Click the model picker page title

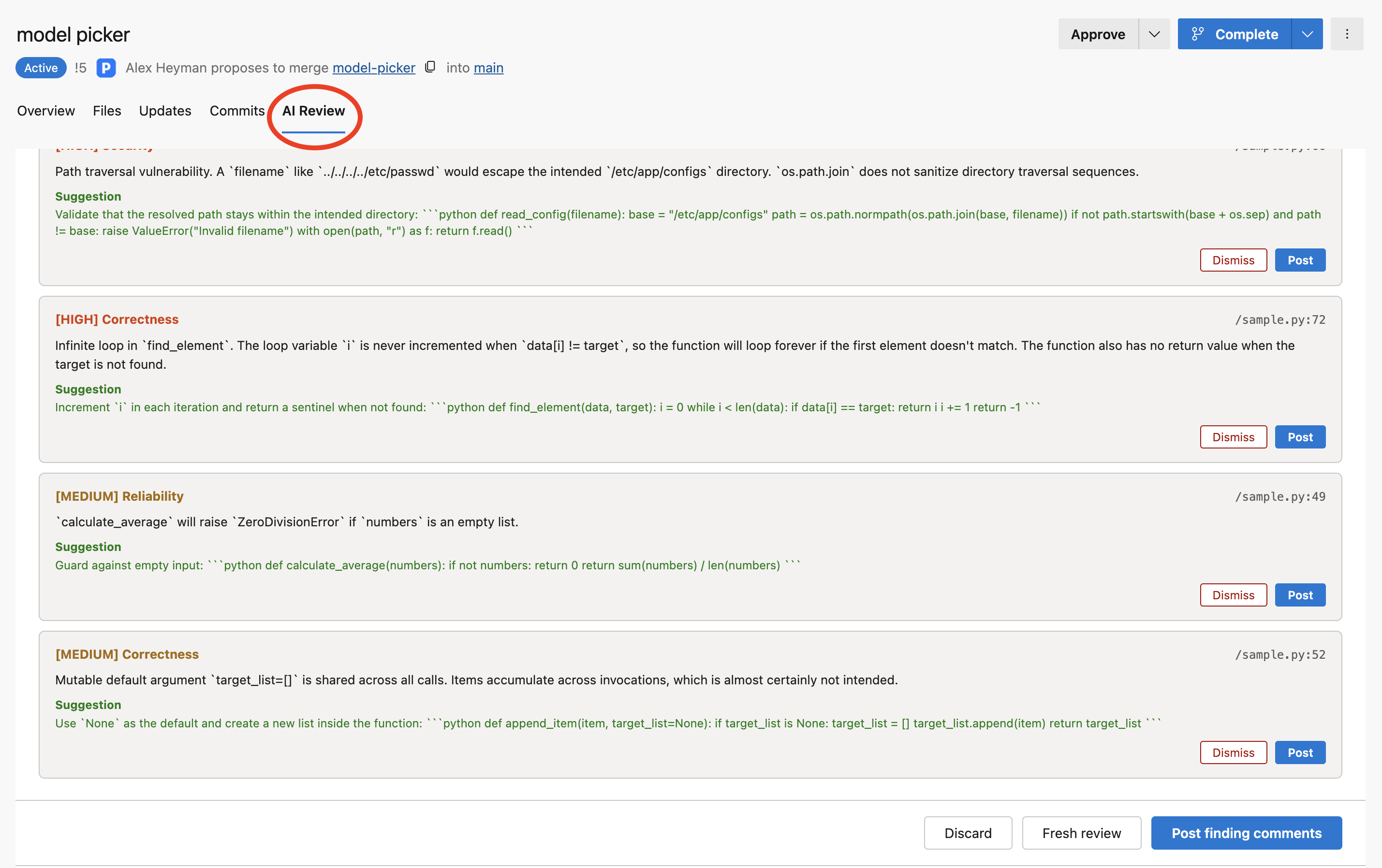74,34
